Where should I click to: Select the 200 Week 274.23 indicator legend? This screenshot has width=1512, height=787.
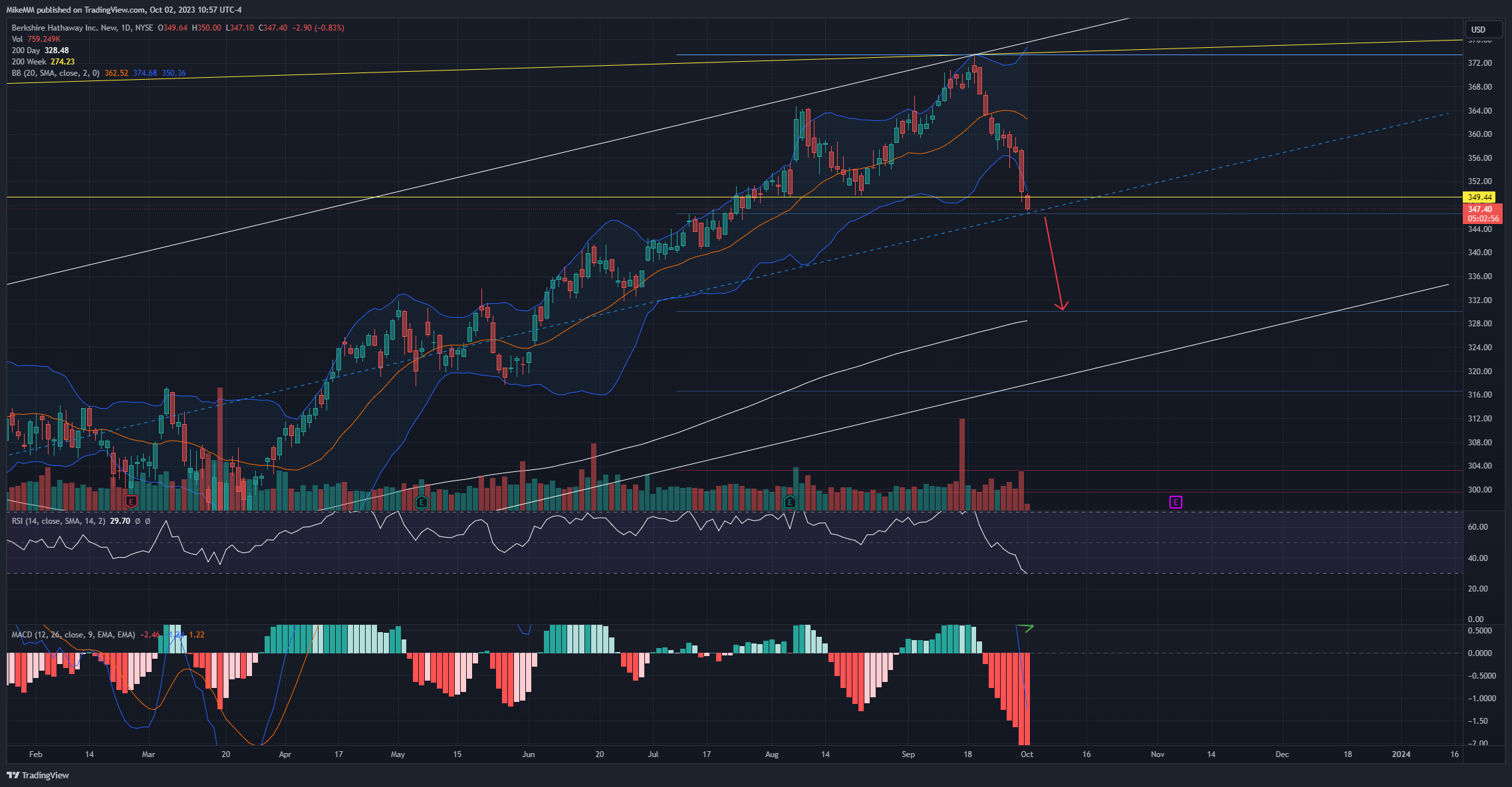pyautogui.click(x=43, y=62)
